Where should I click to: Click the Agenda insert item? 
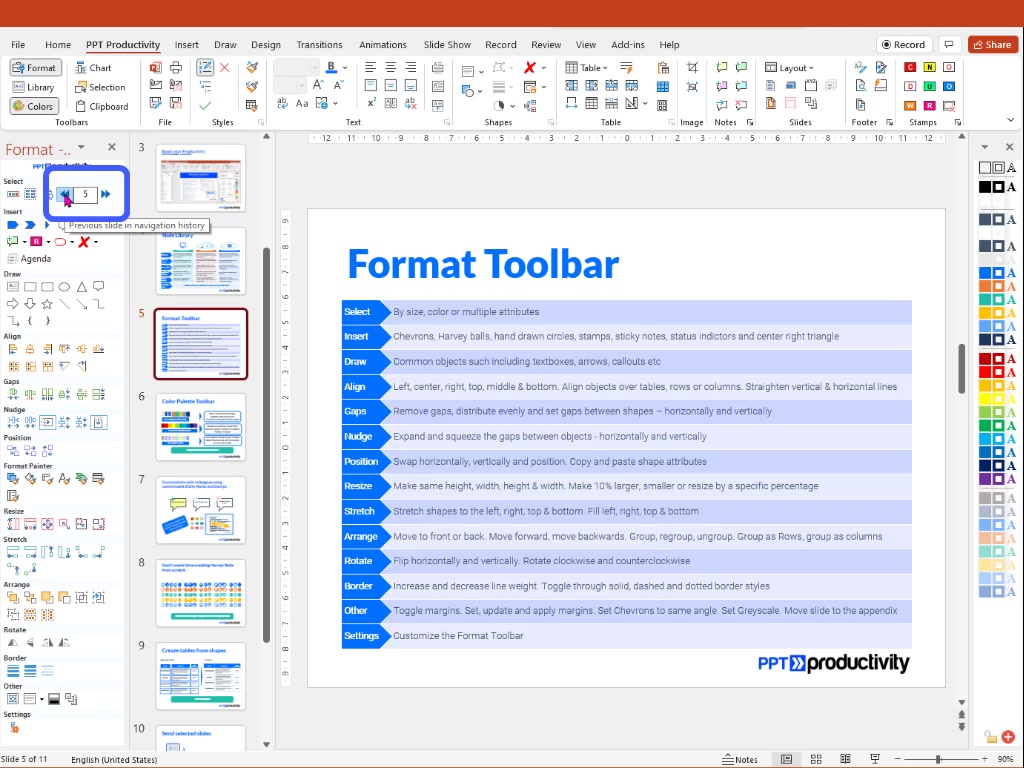[x=29, y=259]
